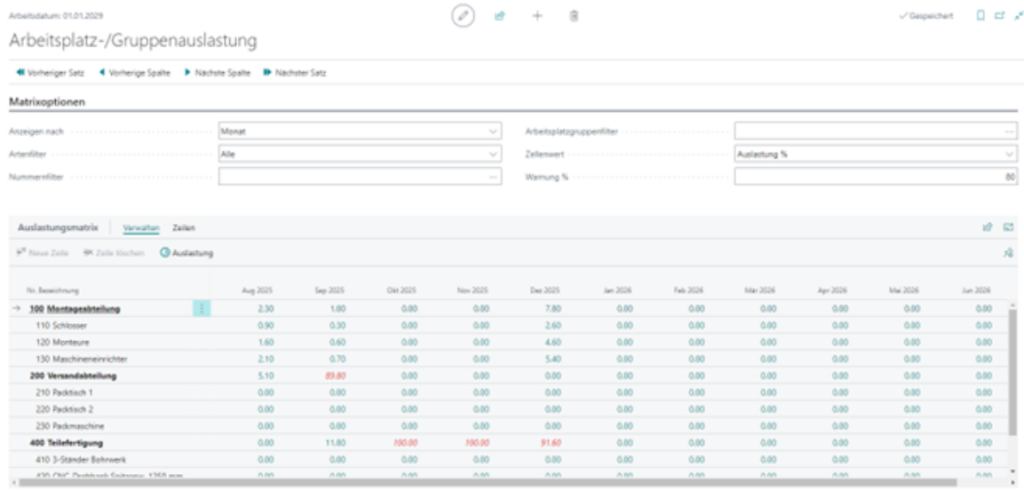1024x491 pixels.
Task: Click Teilefertigung 100.00 in Okt 2025
Action: [405, 443]
